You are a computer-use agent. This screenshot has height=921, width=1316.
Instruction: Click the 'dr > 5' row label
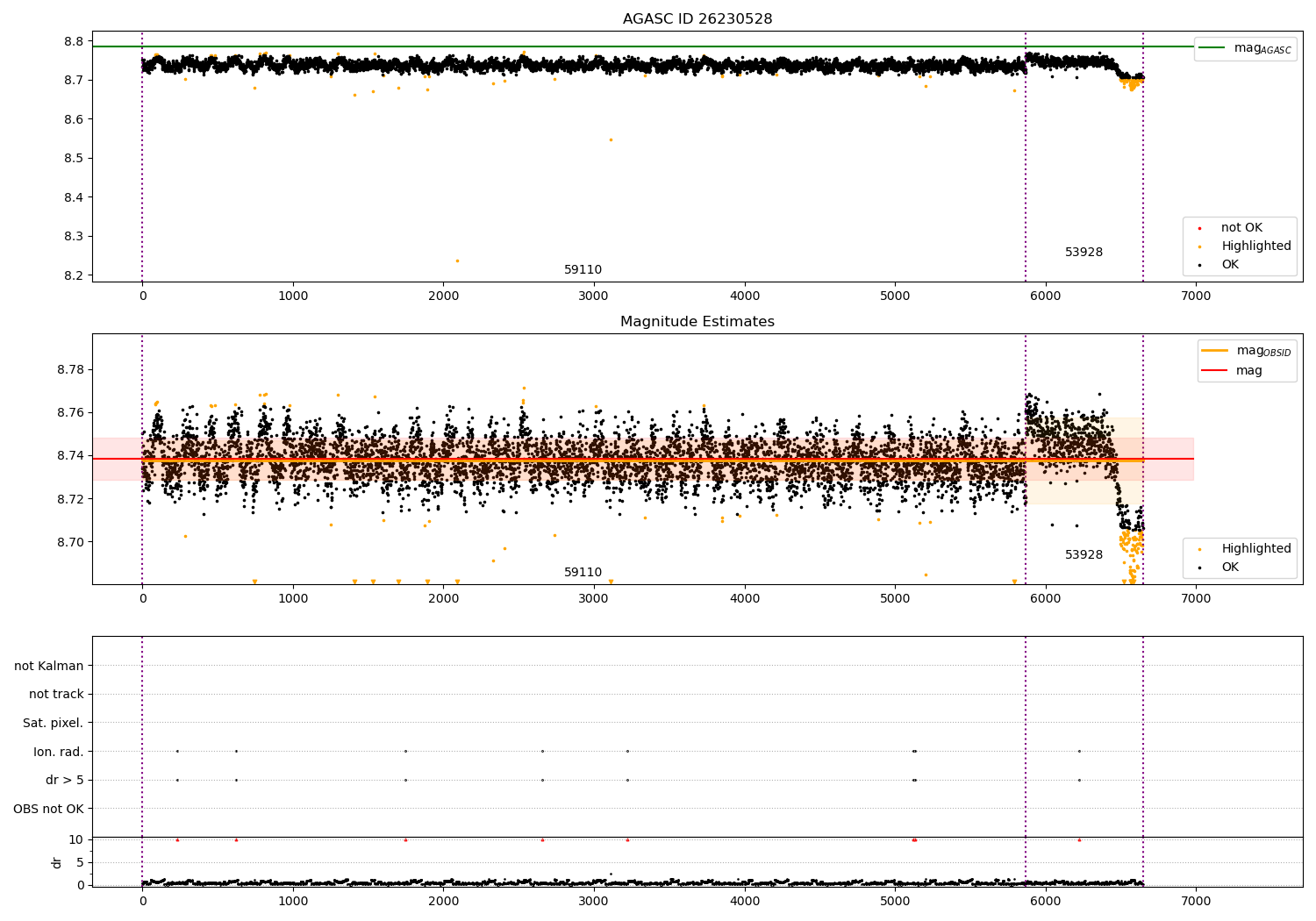[x=65, y=780]
